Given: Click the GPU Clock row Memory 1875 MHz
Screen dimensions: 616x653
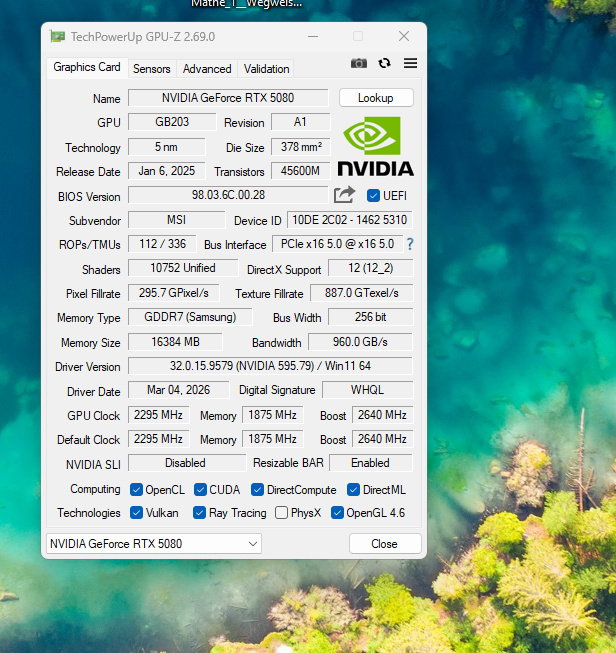Looking at the screenshot, I should (x=272, y=415).
